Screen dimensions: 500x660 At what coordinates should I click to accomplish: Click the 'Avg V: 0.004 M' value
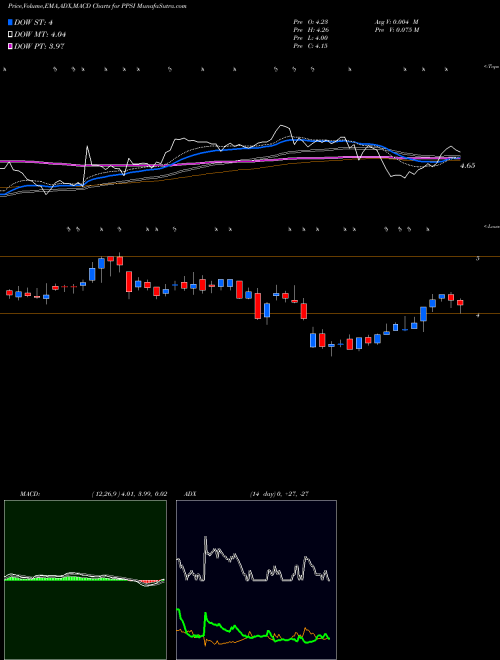(396, 22)
